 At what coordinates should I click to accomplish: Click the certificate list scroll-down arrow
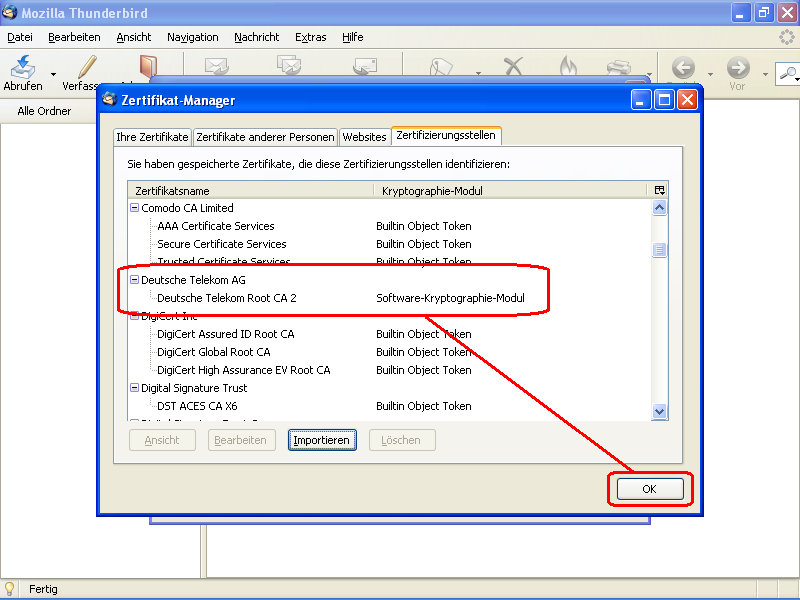coord(659,410)
